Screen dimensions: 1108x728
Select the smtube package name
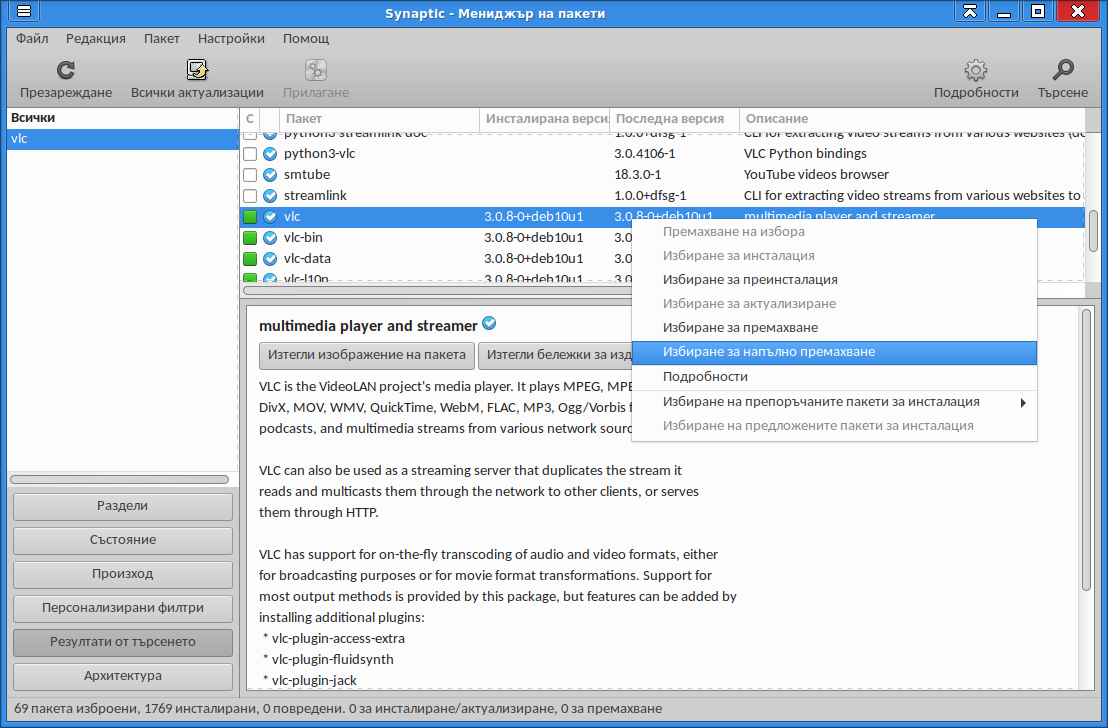pyautogui.click(x=307, y=175)
